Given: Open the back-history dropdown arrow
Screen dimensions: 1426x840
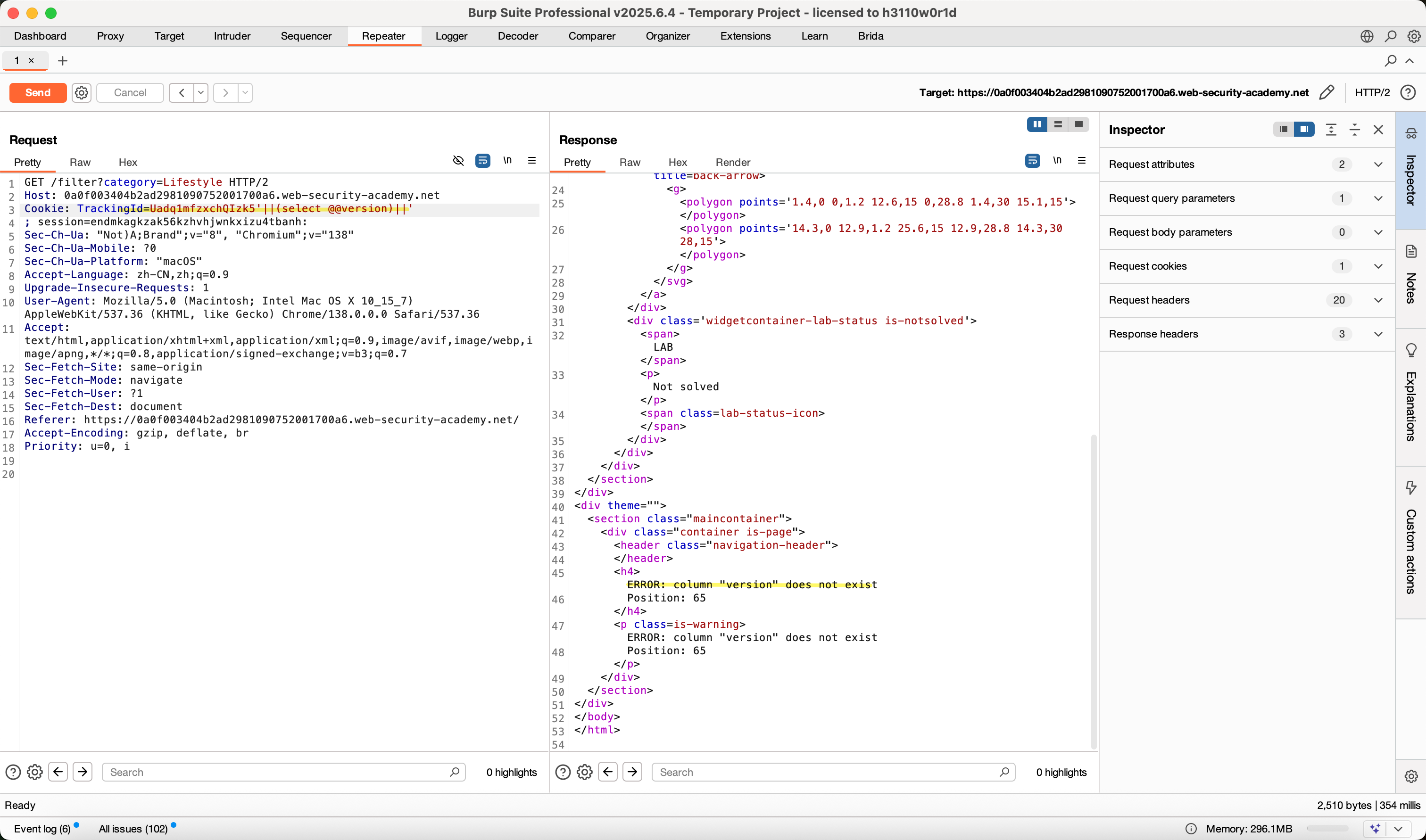Looking at the screenshot, I should (x=201, y=92).
